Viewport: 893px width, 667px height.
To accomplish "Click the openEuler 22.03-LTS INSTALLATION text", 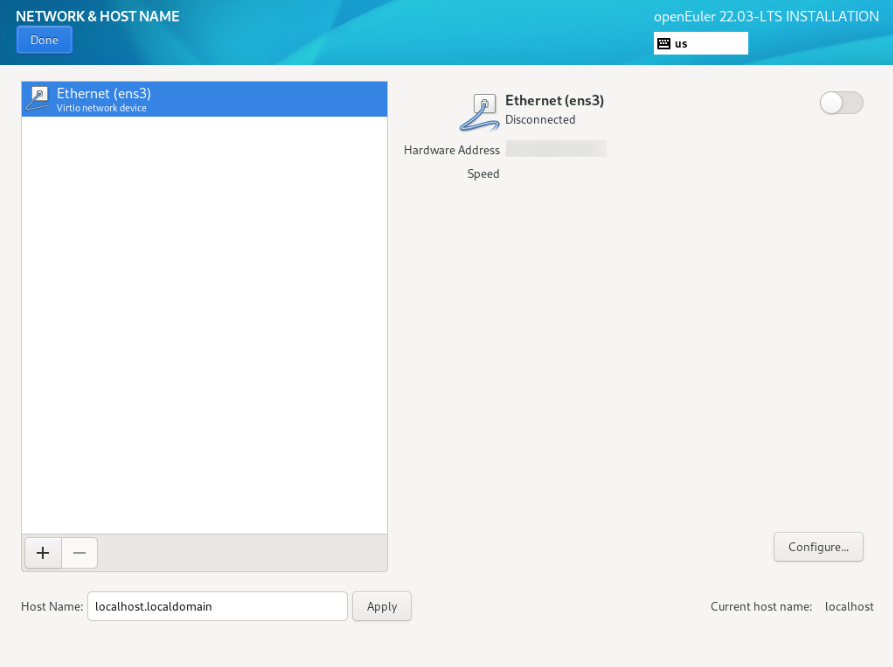I will coord(766,17).
